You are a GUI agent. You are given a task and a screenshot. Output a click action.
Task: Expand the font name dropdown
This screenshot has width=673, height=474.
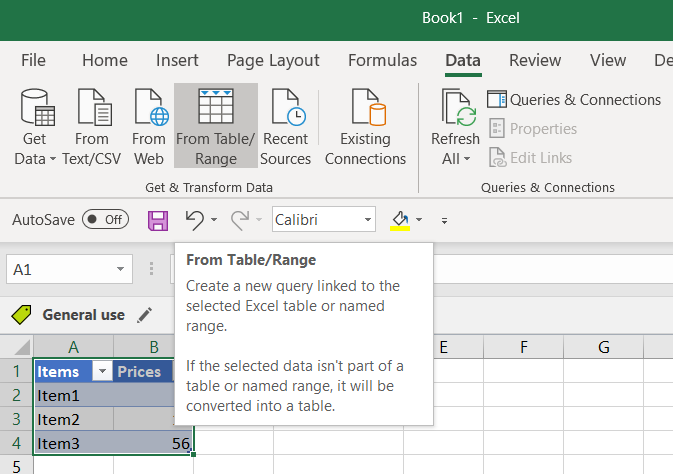point(368,219)
